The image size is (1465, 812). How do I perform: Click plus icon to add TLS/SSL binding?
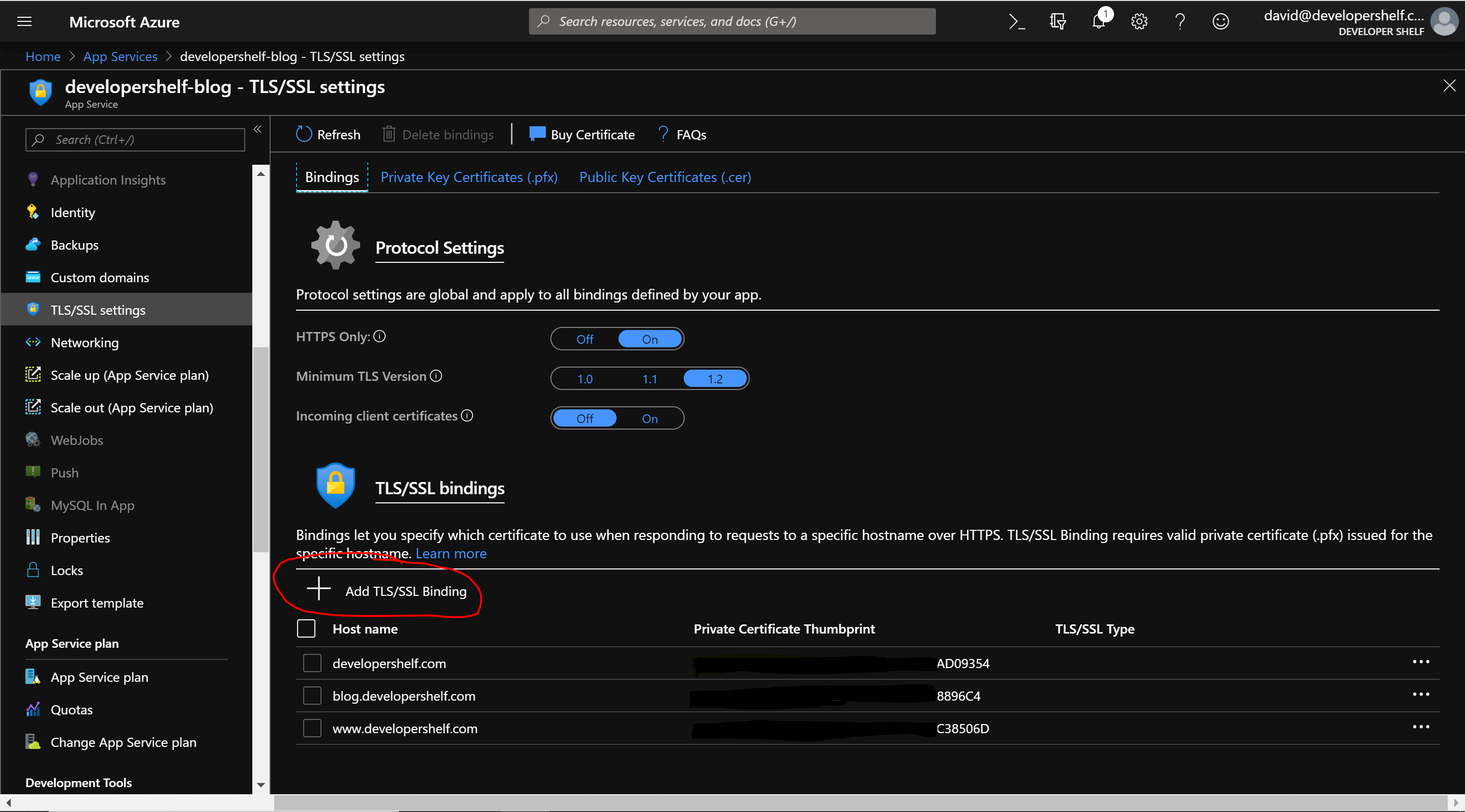coord(319,588)
